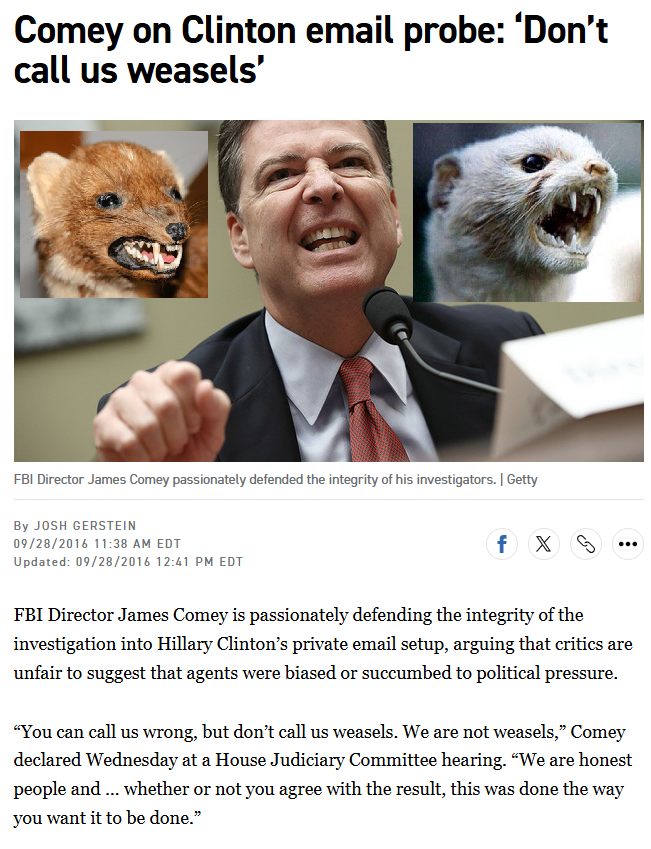Click the first paragraph about Clinton's email setup
651x849 pixels.
pyautogui.click(x=323, y=644)
